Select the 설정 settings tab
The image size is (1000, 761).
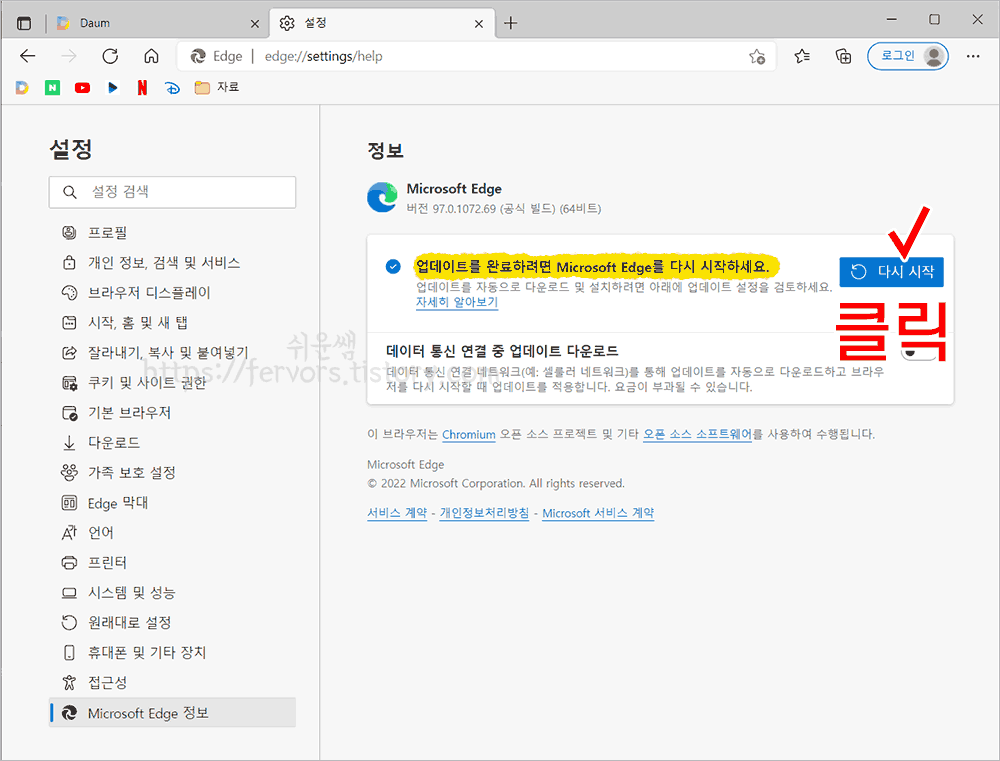click(382, 23)
